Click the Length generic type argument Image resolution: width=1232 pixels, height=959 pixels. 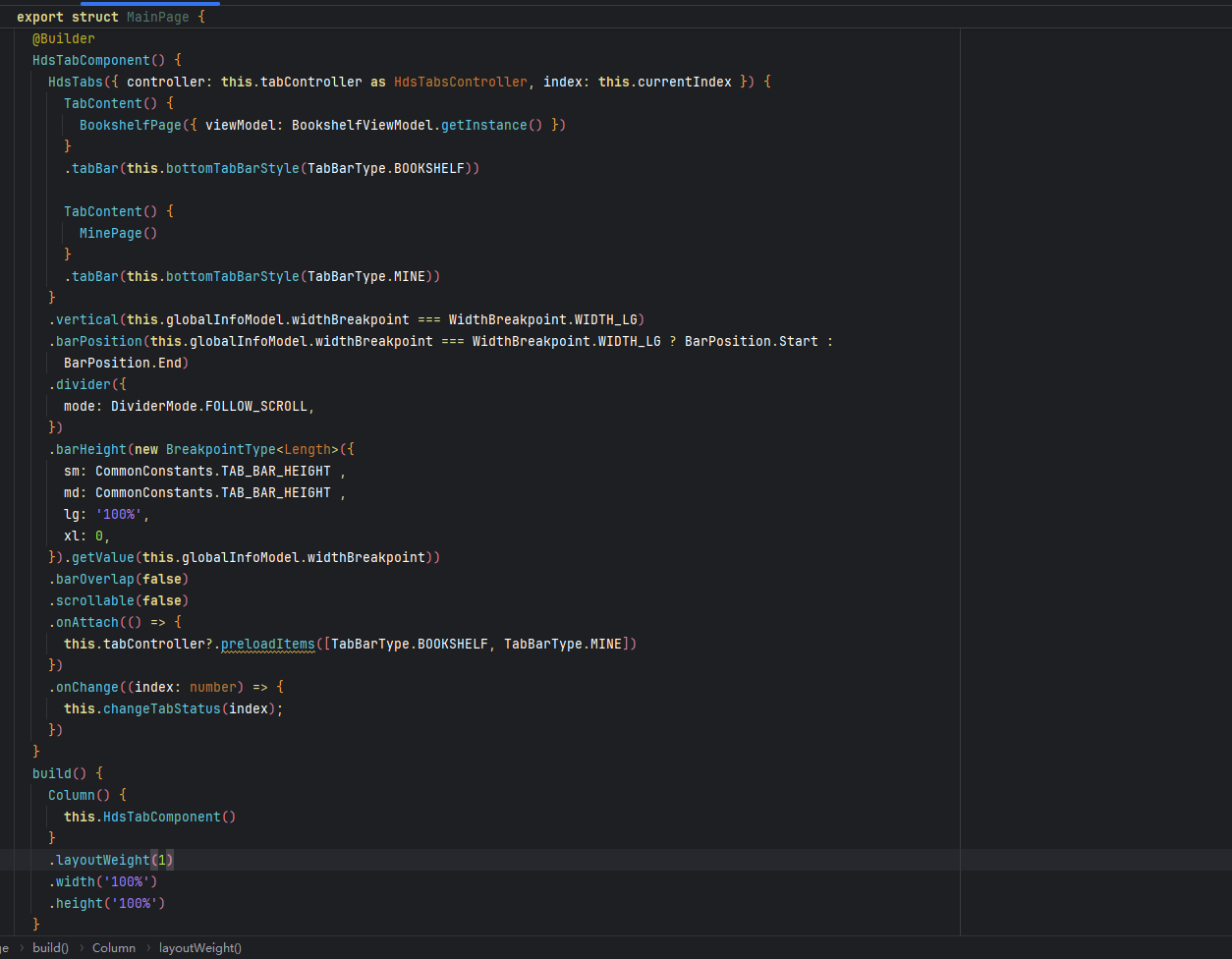308,449
